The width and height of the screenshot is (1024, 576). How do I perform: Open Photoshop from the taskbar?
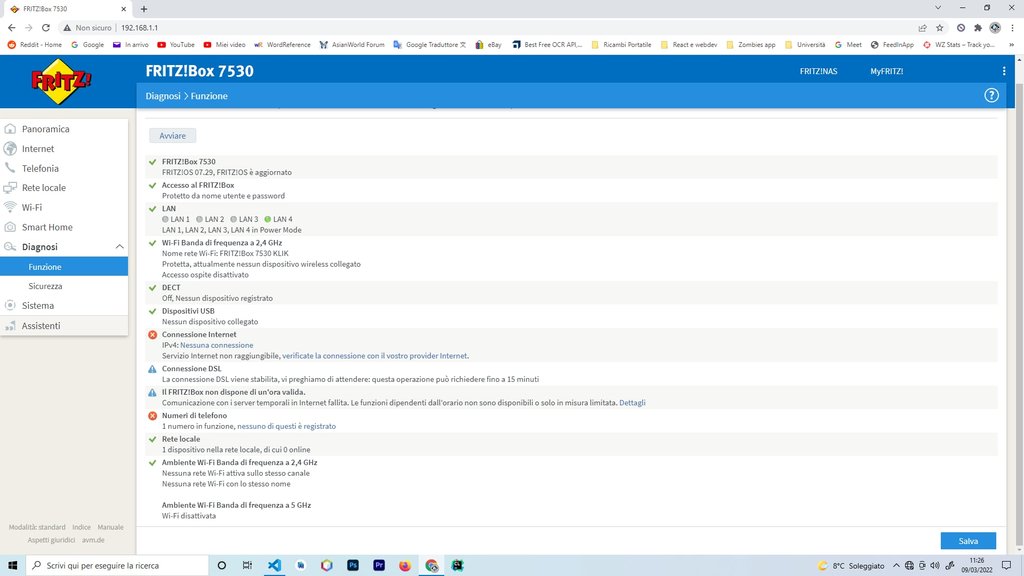(353, 565)
